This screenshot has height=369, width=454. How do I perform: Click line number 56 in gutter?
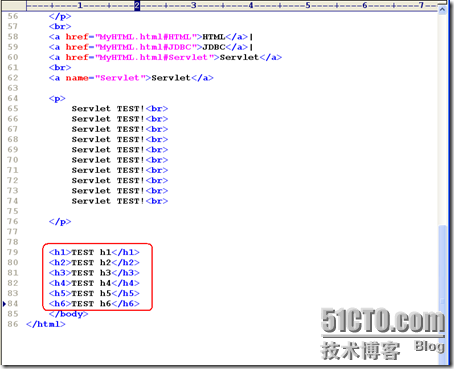13,16
